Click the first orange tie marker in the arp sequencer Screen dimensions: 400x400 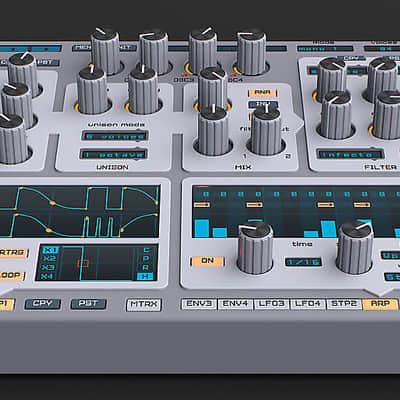click(x=202, y=204)
